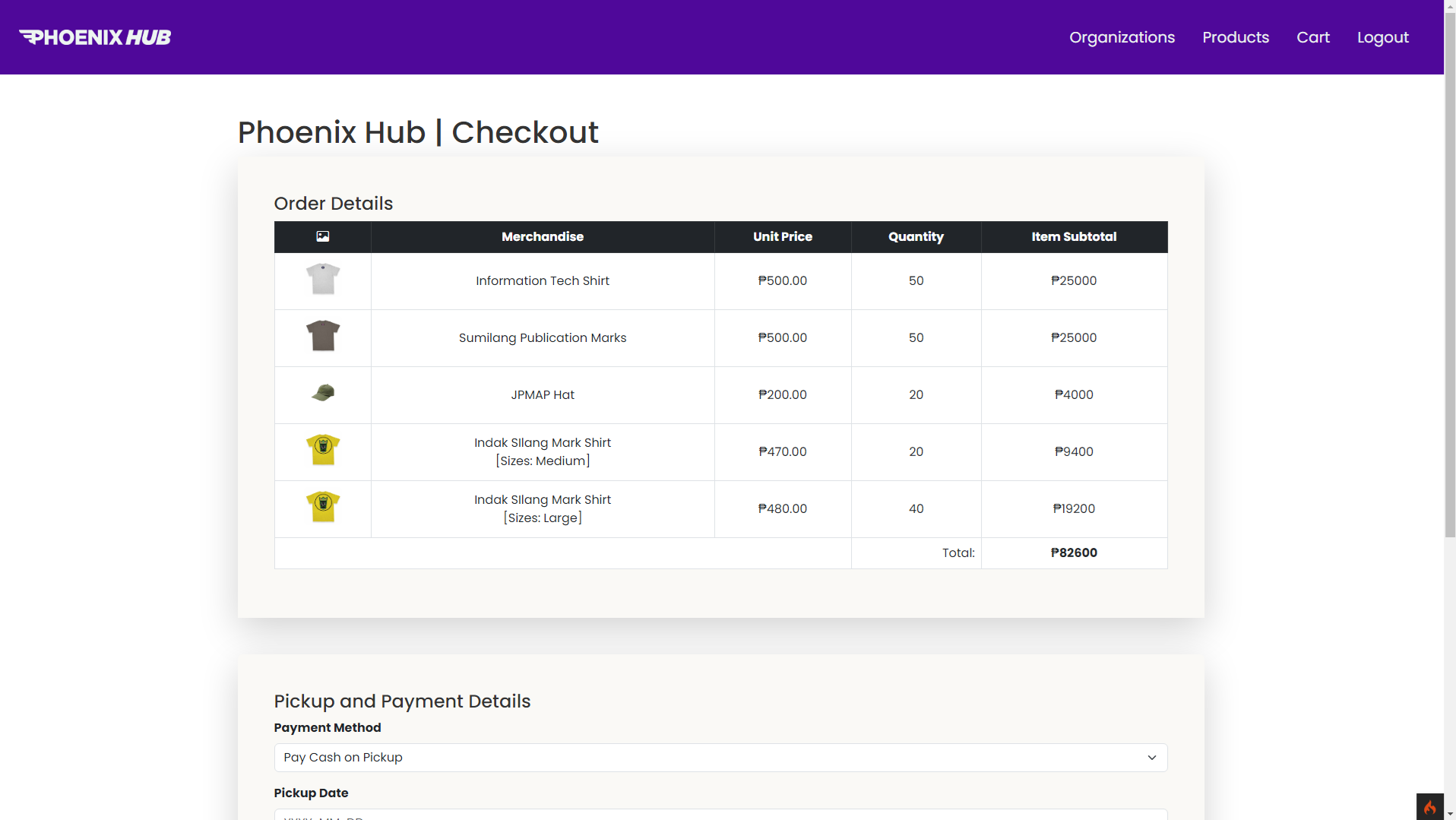The width and height of the screenshot is (1456, 820).
Task: Go to the Products page
Action: tap(1235, 37)
